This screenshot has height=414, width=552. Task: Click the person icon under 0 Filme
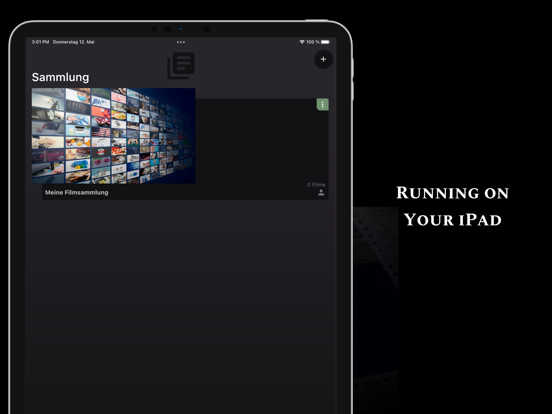321,193
